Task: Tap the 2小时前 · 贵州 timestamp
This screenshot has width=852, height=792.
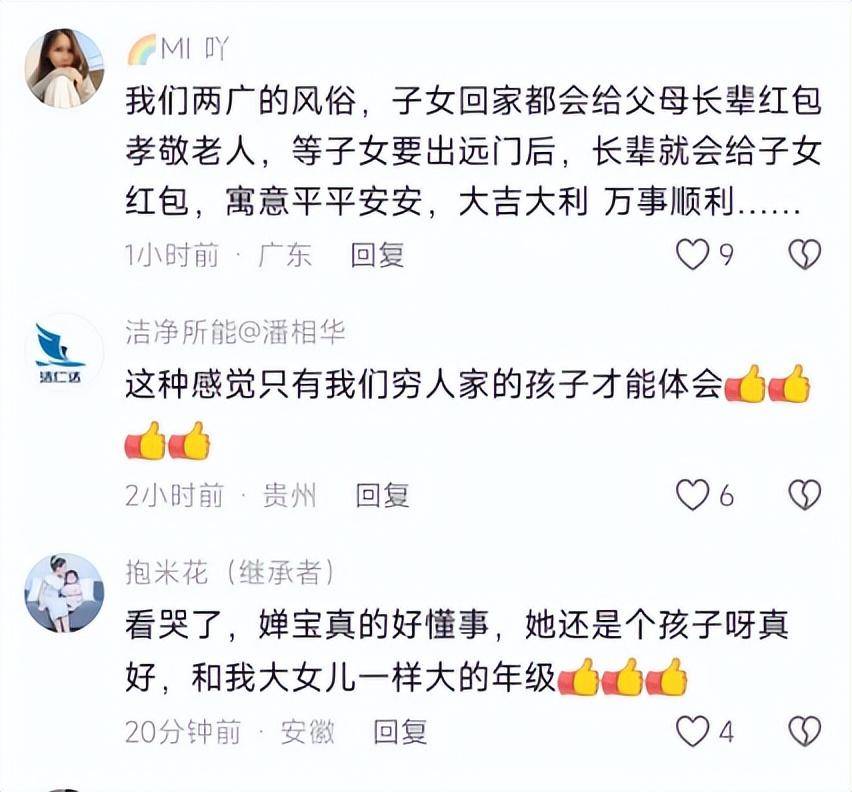Action: (x=221, y=495)
